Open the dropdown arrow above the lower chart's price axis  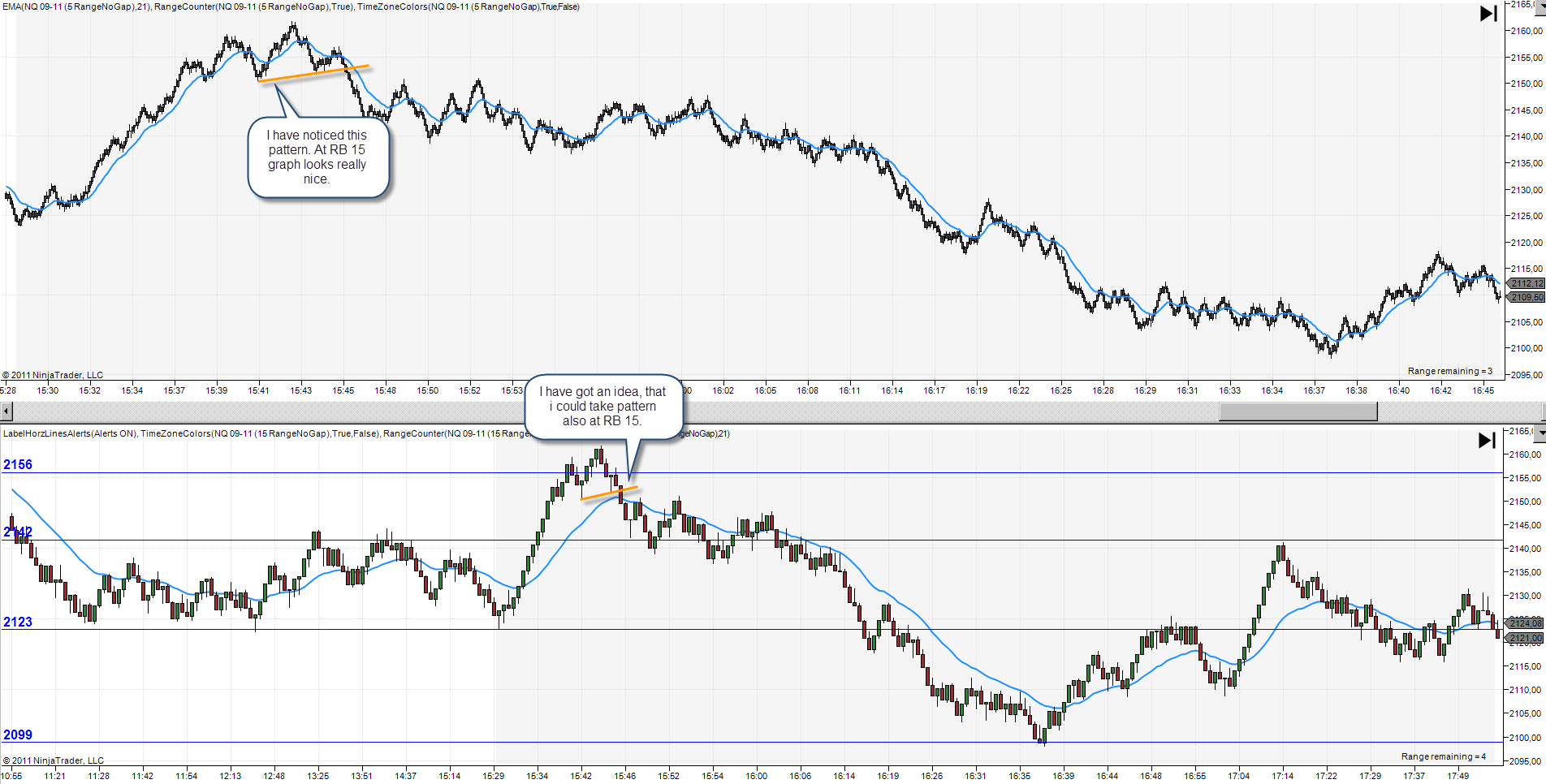(x=1540, y=432)
